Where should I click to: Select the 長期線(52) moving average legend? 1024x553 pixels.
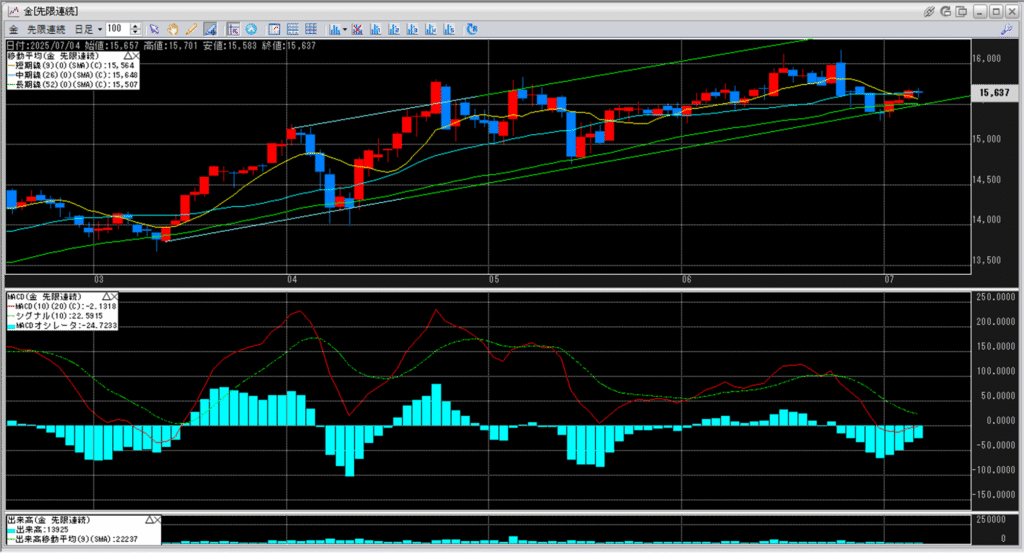[72, 85]
